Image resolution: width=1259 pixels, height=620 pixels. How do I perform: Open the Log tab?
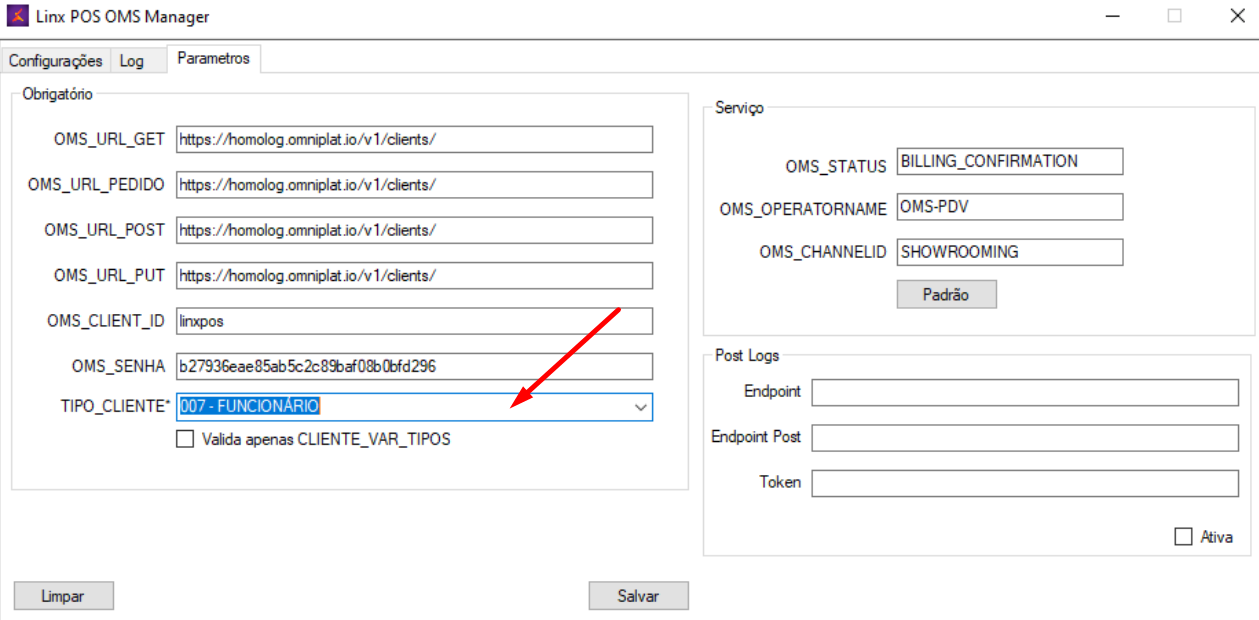coord(132,61)
